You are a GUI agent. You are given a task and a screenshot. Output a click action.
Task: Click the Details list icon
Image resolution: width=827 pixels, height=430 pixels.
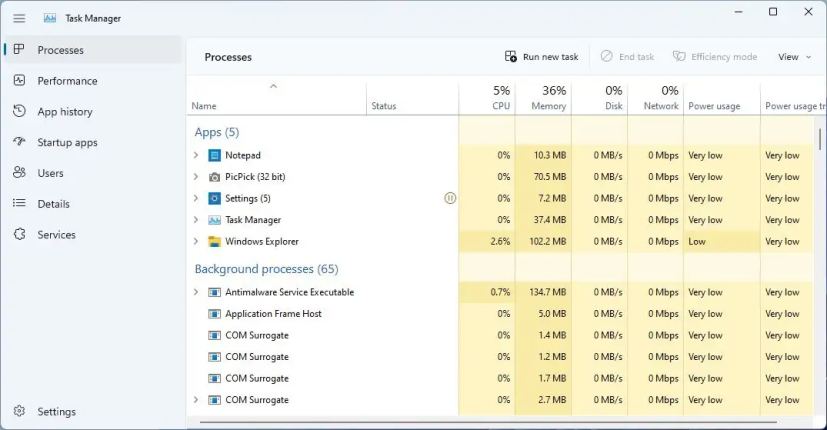[x=19, y=204]
